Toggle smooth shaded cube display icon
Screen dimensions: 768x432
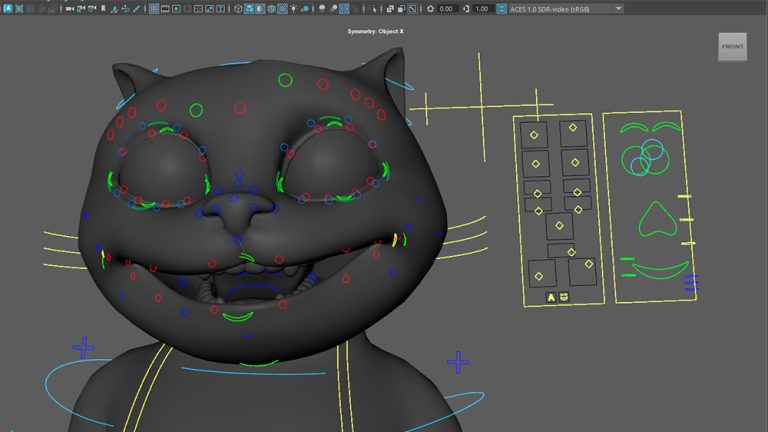click(x=249, y=8)
